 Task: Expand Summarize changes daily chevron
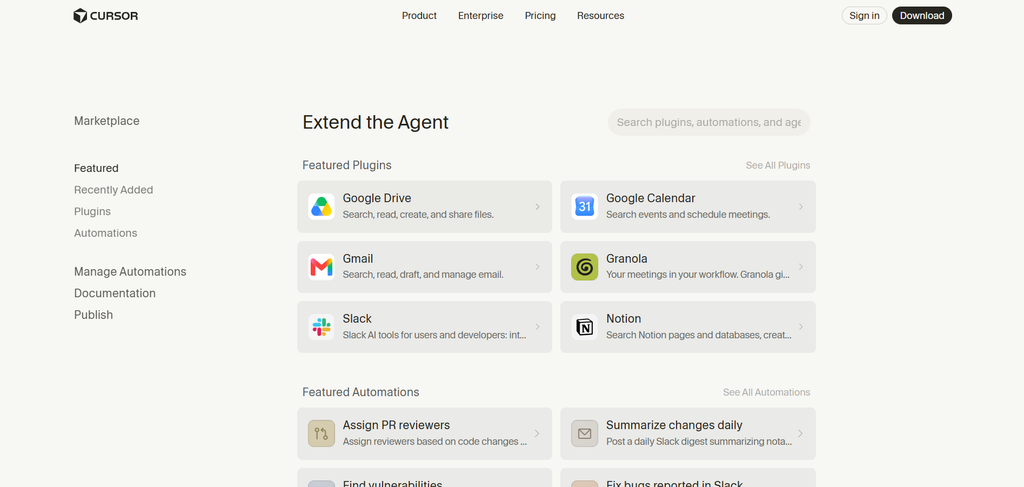tap(801, 433)
